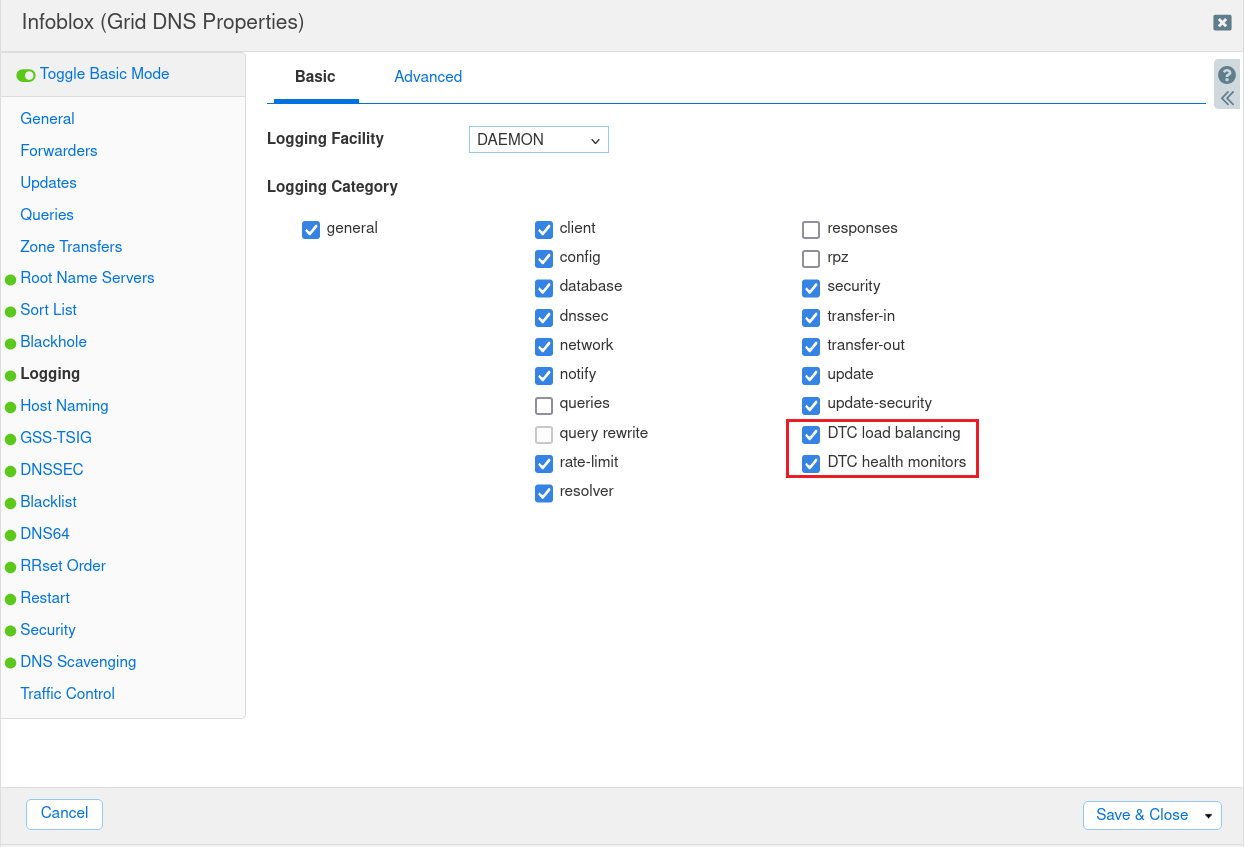Uncheck the DTC load balancing checkbox
1244x847 pixels.
pos(811,434)
